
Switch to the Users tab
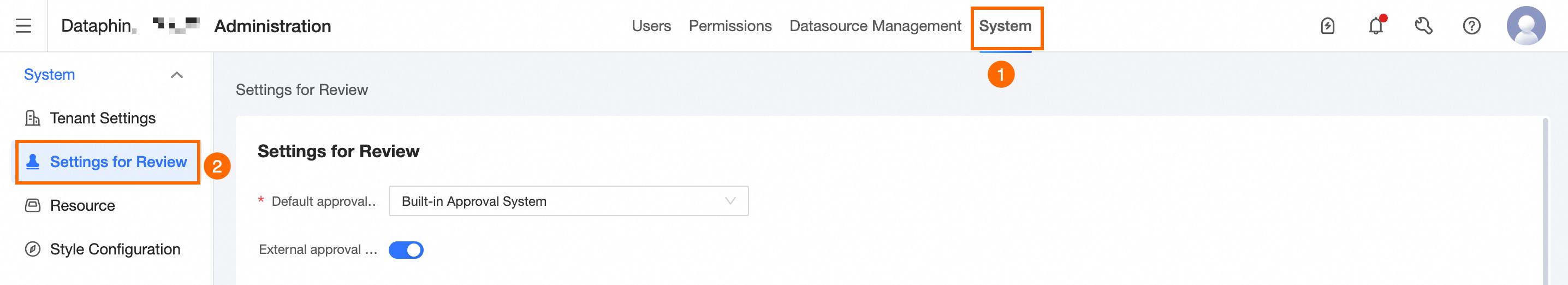coord(651,26)
